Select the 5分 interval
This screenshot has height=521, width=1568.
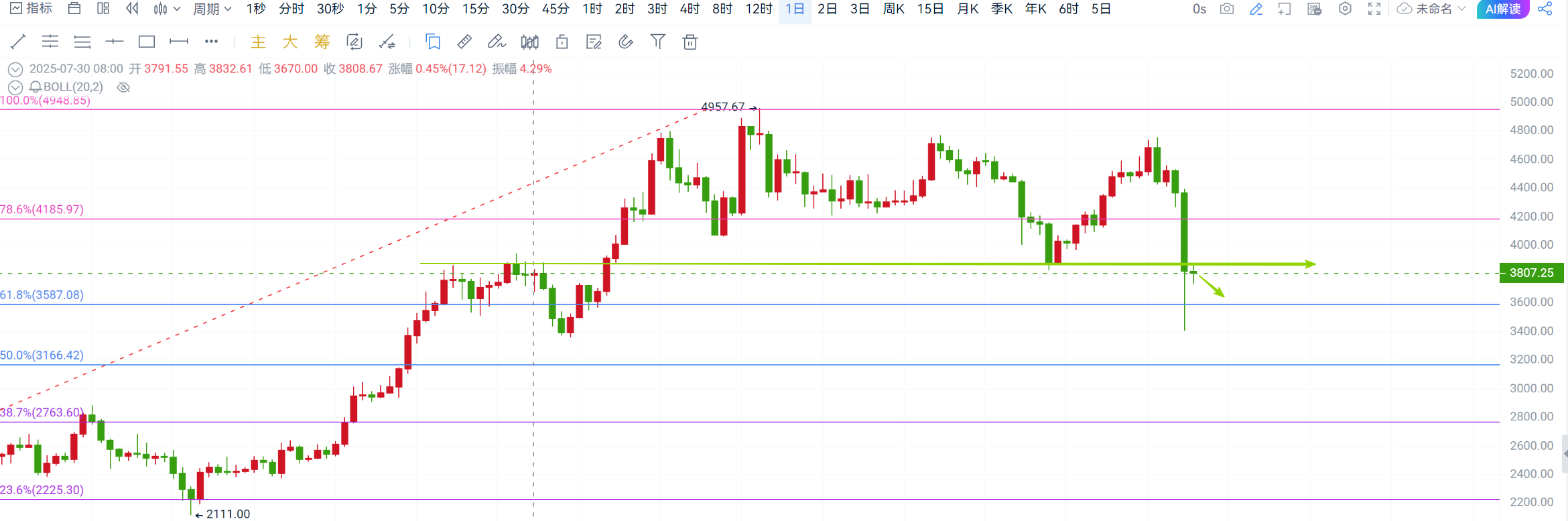pyautogui.click(x=399, y=9)
